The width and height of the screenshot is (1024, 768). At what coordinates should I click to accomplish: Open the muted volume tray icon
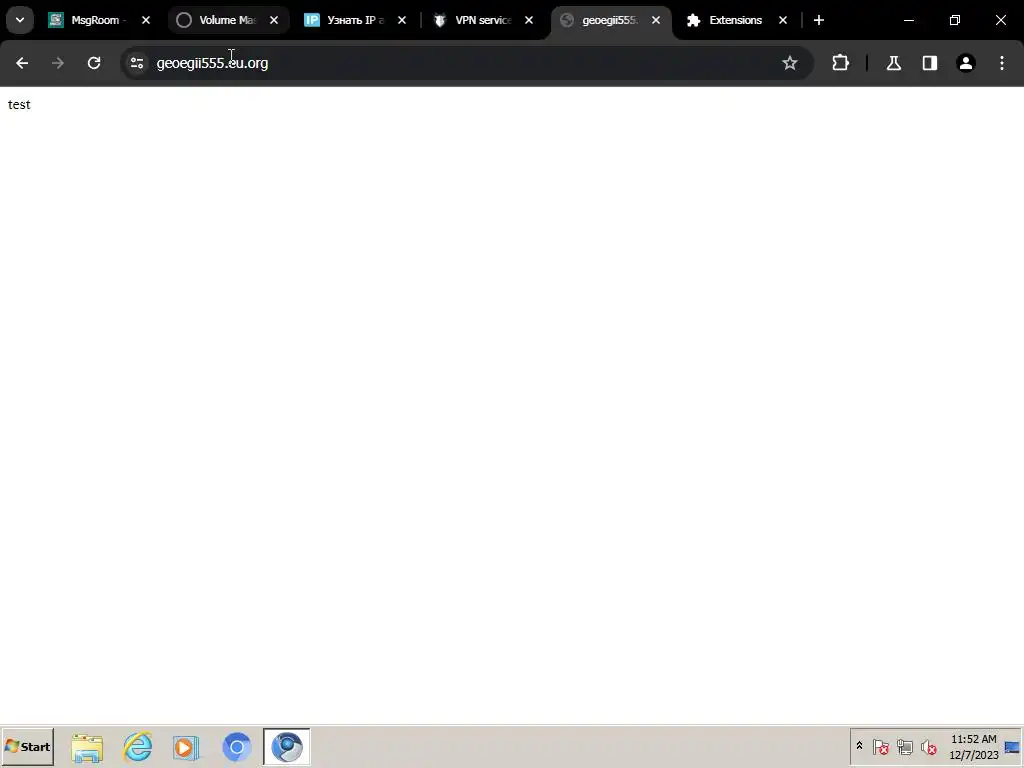(x=928, y=746)
